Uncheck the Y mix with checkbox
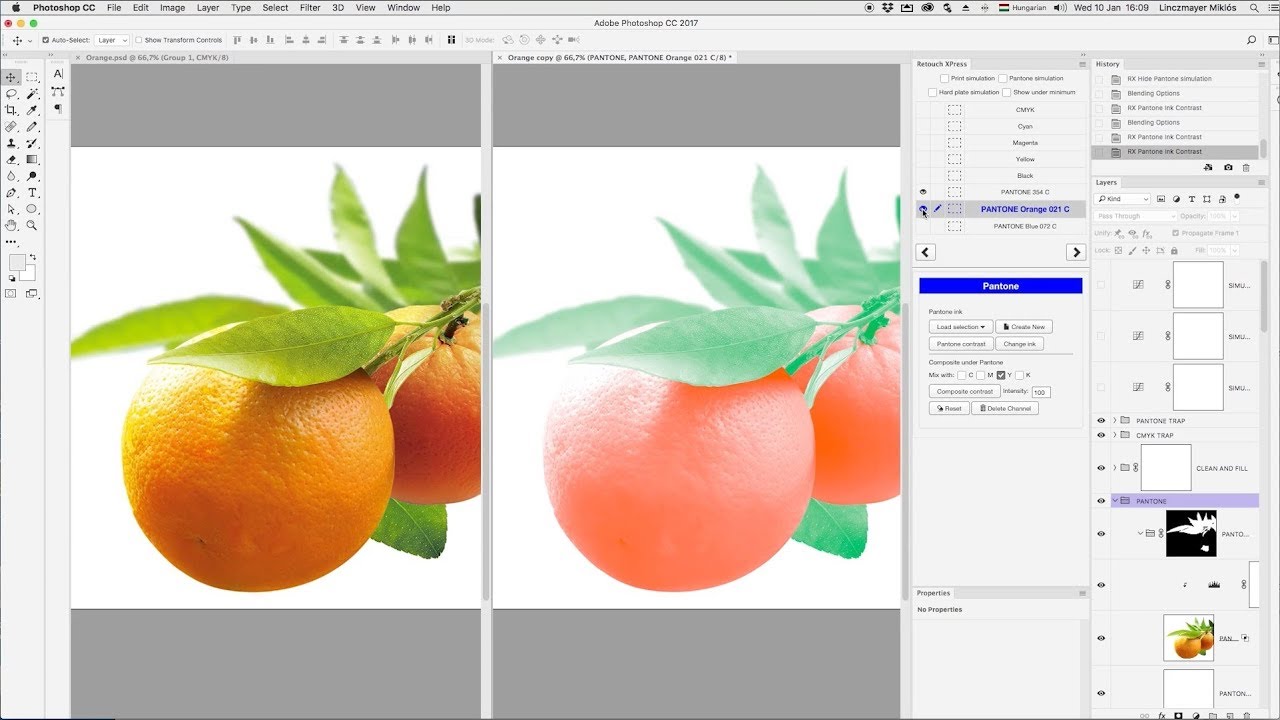The image size is (1280, 720). click(1001, 375)
